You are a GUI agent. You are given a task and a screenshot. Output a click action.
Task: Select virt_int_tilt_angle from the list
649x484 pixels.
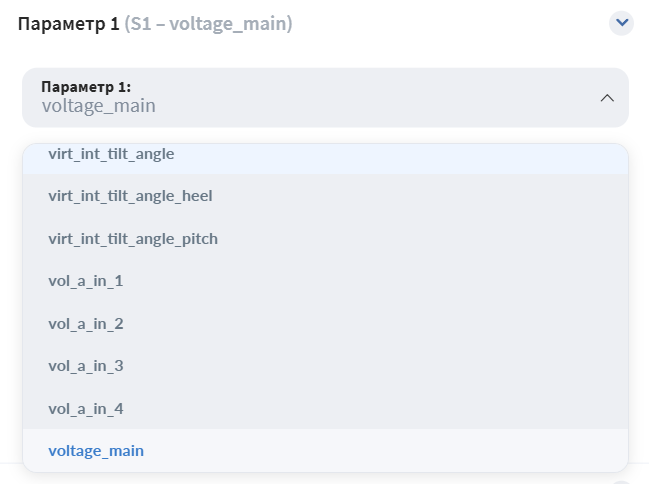coord(325,159)
